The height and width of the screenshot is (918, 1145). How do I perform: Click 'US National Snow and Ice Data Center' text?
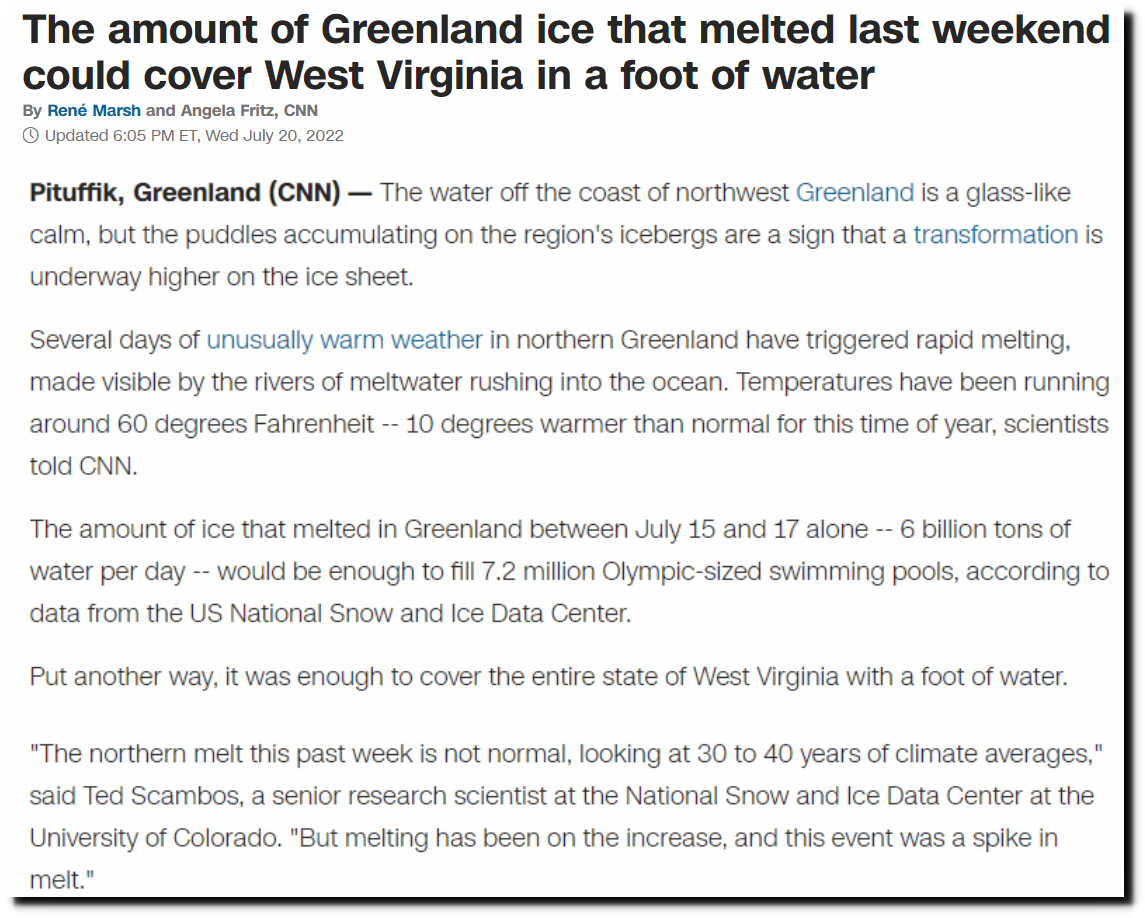point(410,613)
